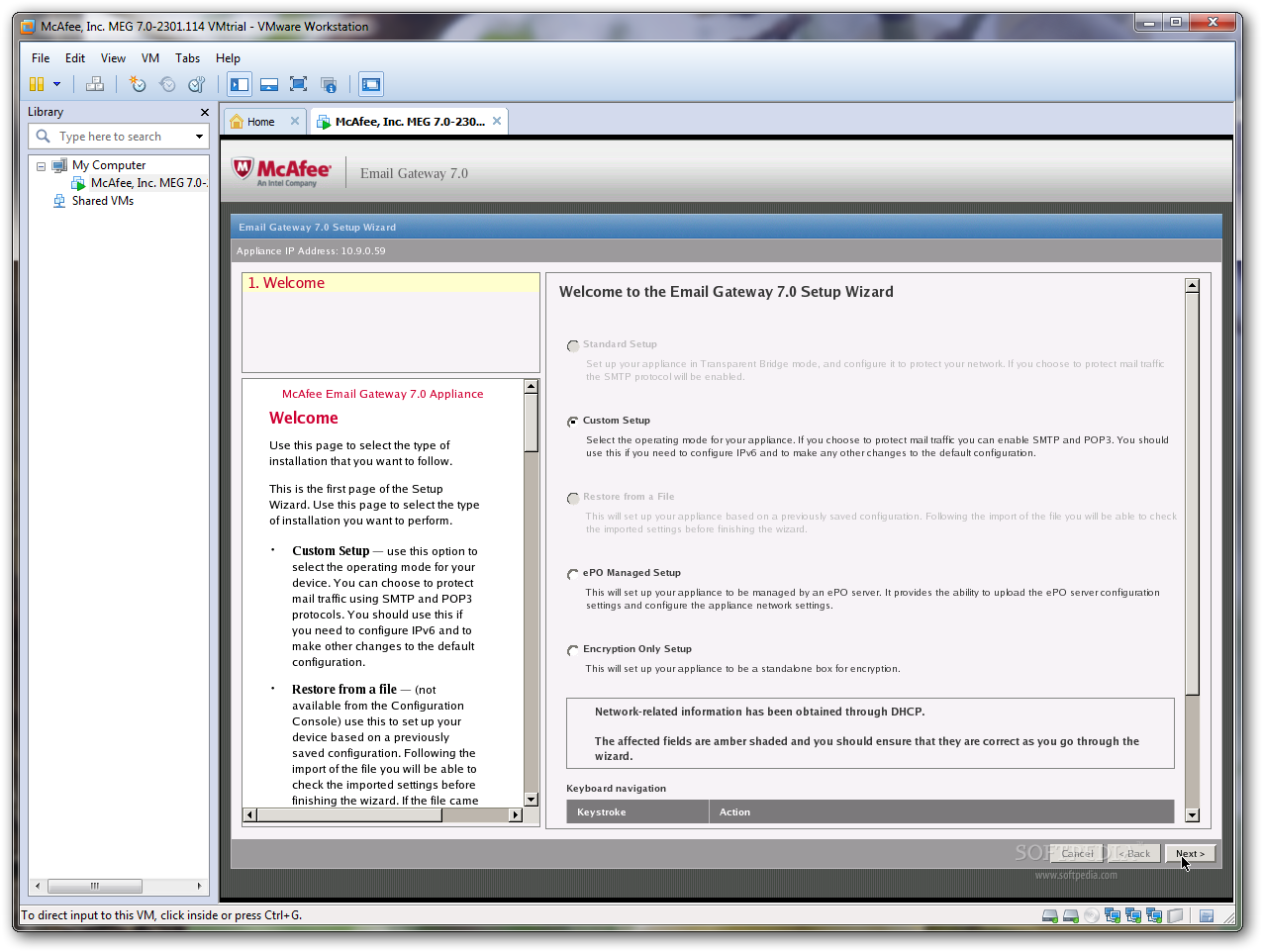This screenshot has height=952, width=1263.
Task: Close the Library panel
Action: pos(205,113)
